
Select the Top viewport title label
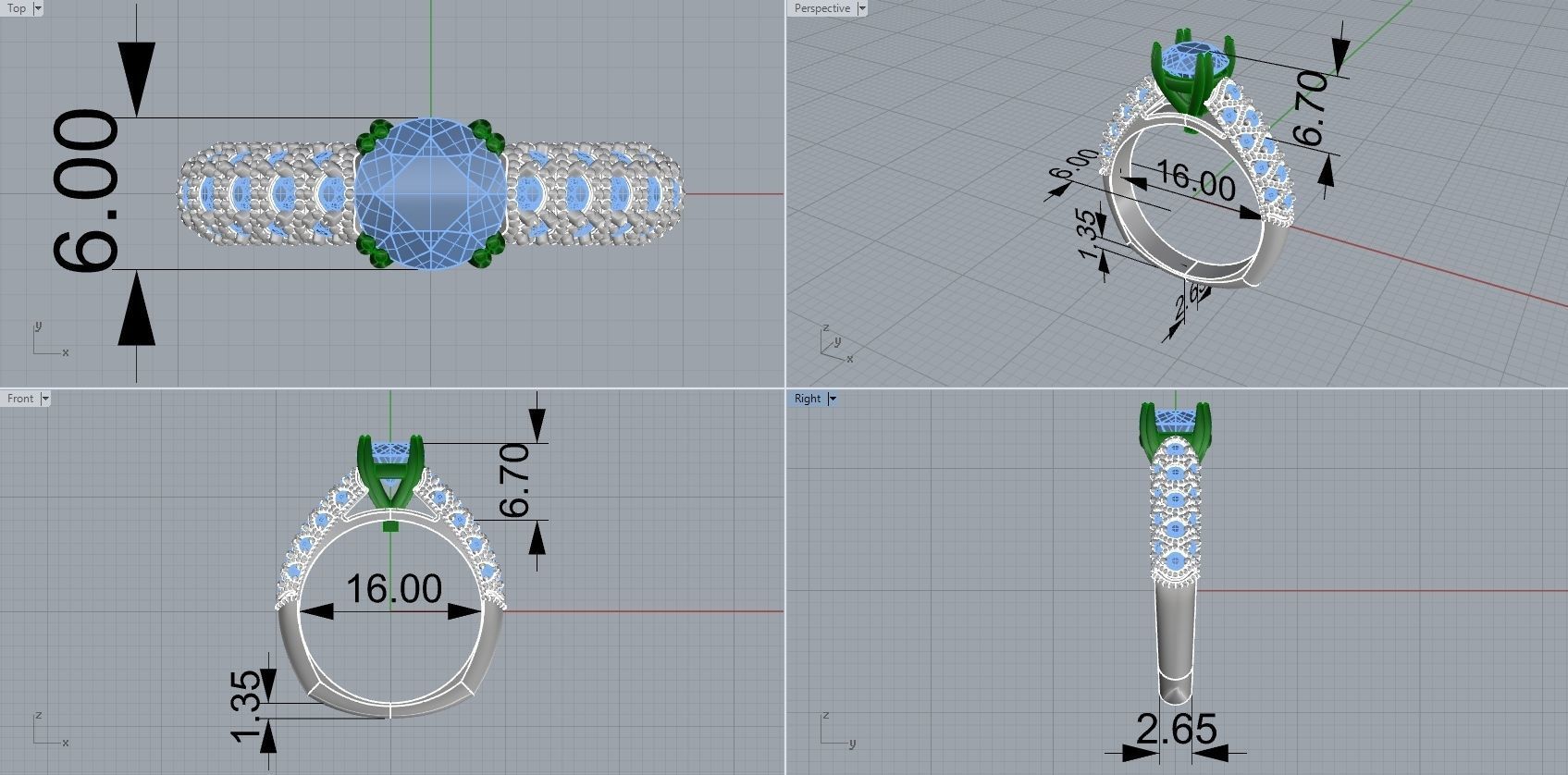[17, 8]
